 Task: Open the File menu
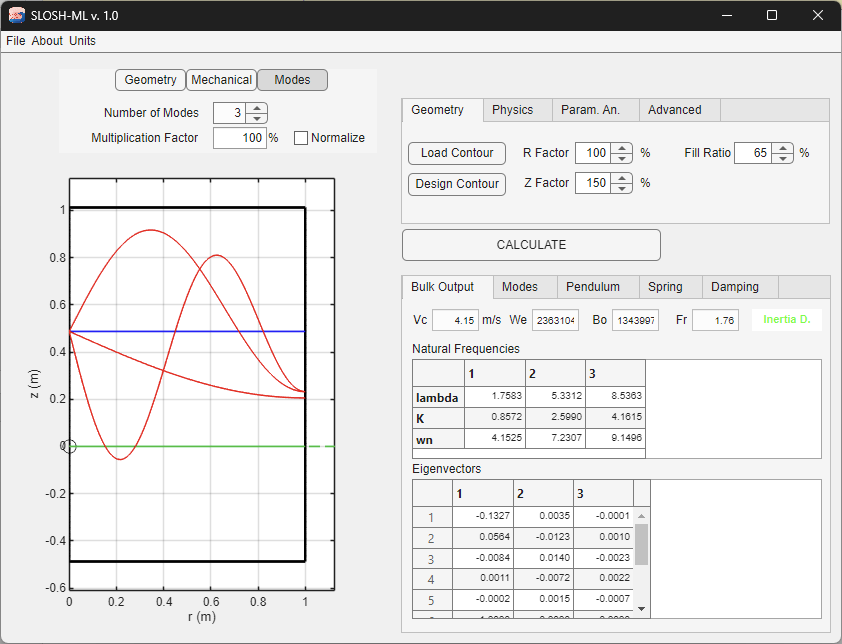click(x=15, y=41)
